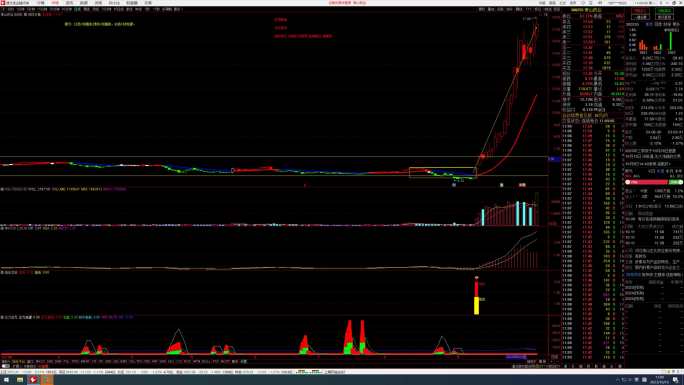Image resolution: width=684 pixels, height=385 pixels.
Task: Open File Explorer from the taskbar
Action: pos(20,380)
